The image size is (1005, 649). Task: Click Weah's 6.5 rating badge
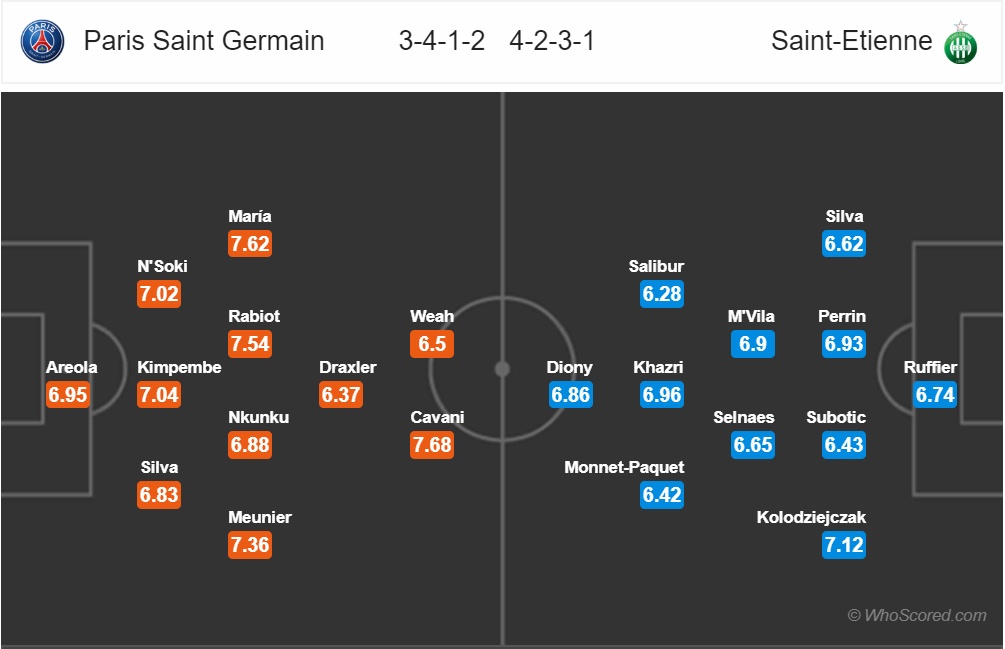click(432, 344)
